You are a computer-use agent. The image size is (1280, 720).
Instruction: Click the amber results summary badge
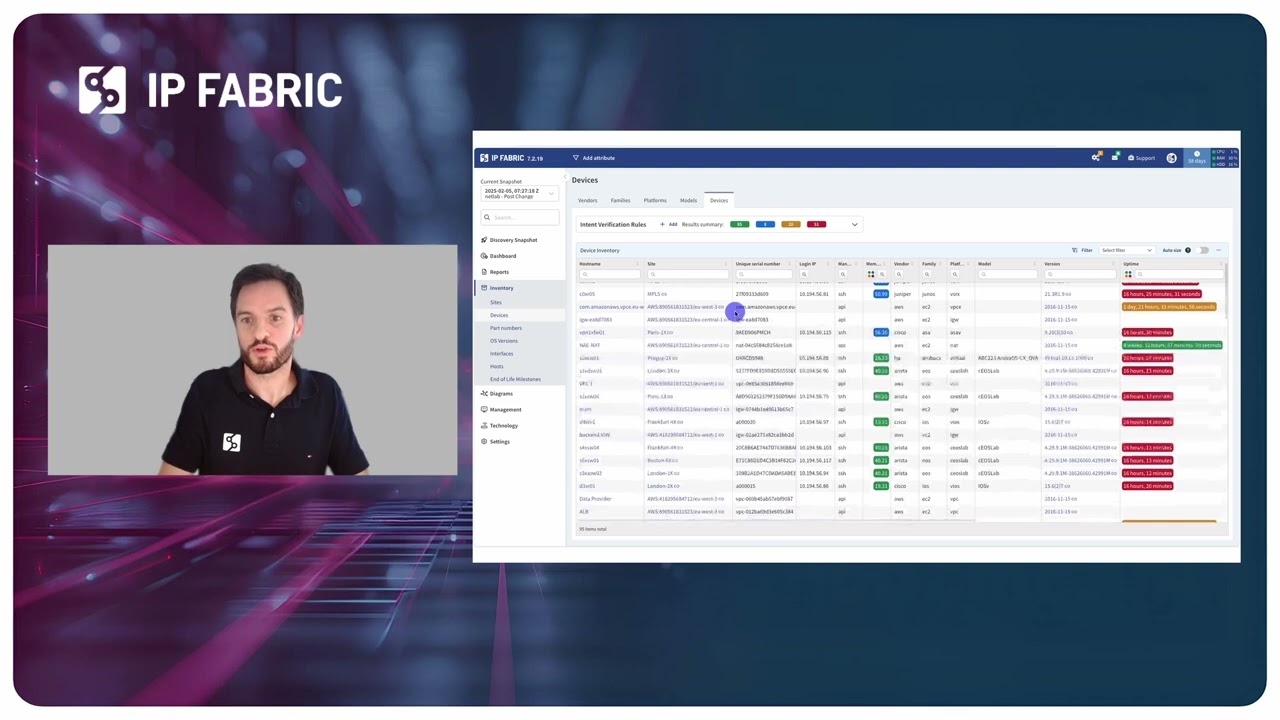point(791,225)
